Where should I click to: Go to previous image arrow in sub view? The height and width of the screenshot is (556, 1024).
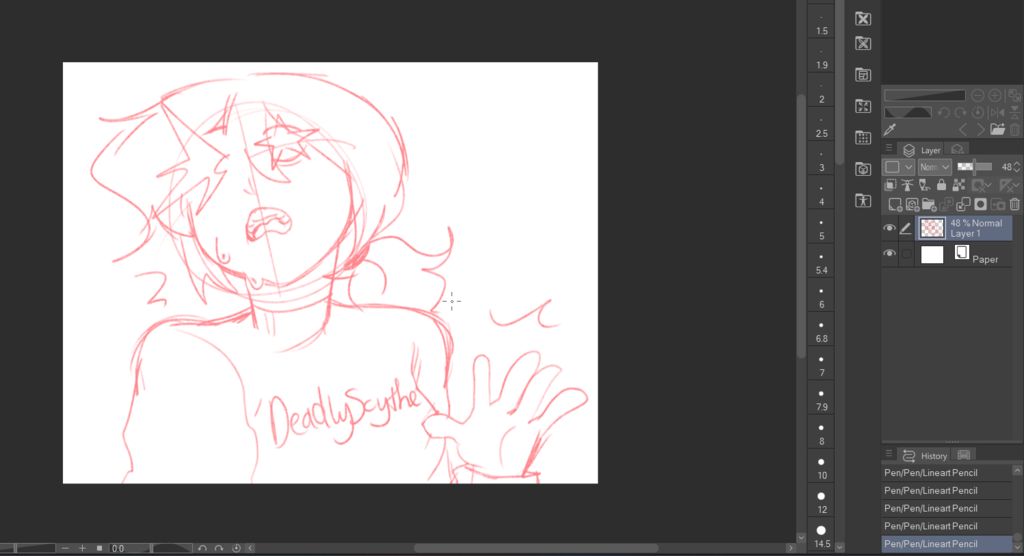pos(963,130)
